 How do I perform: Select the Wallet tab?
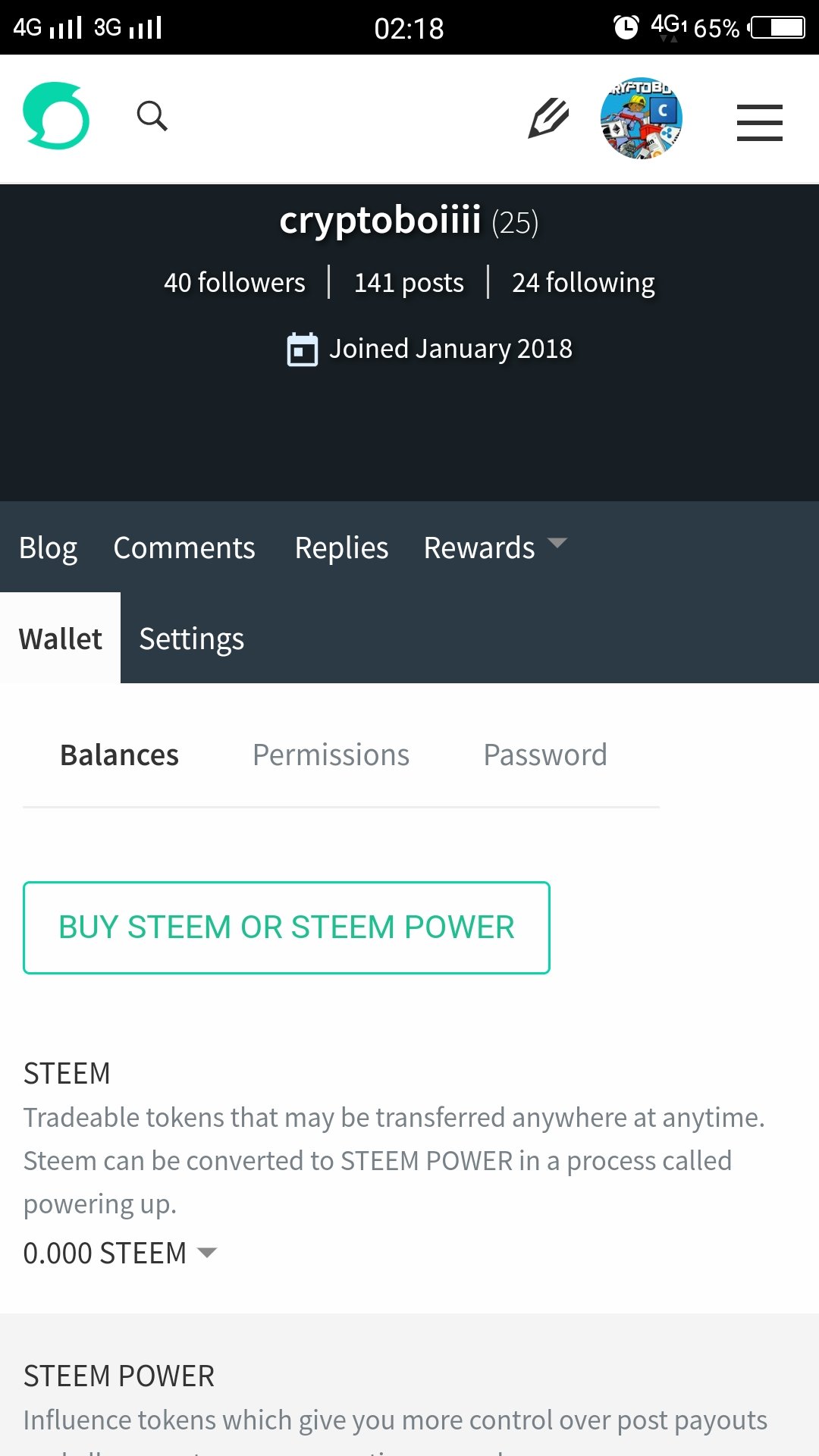tap(60, 639)
